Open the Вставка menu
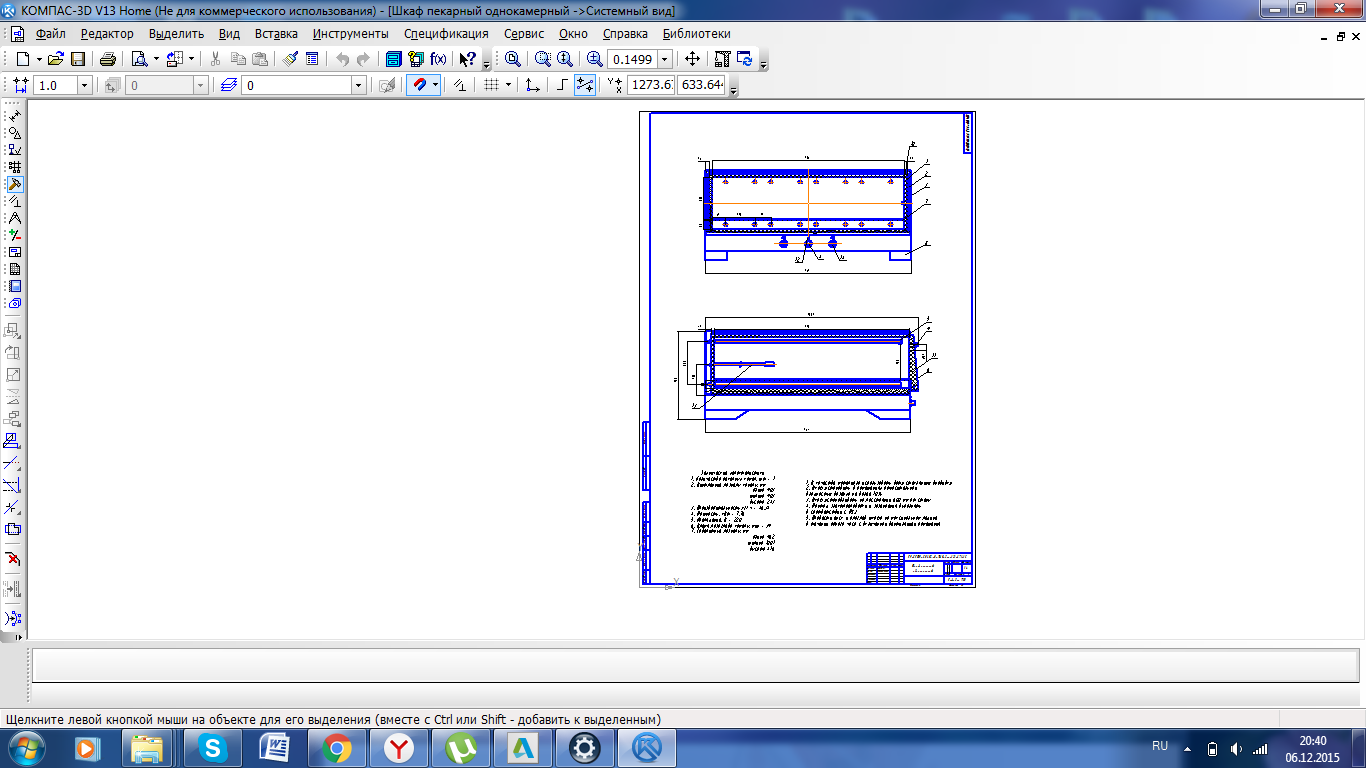 pyautogui.click(x=276, y=33)
